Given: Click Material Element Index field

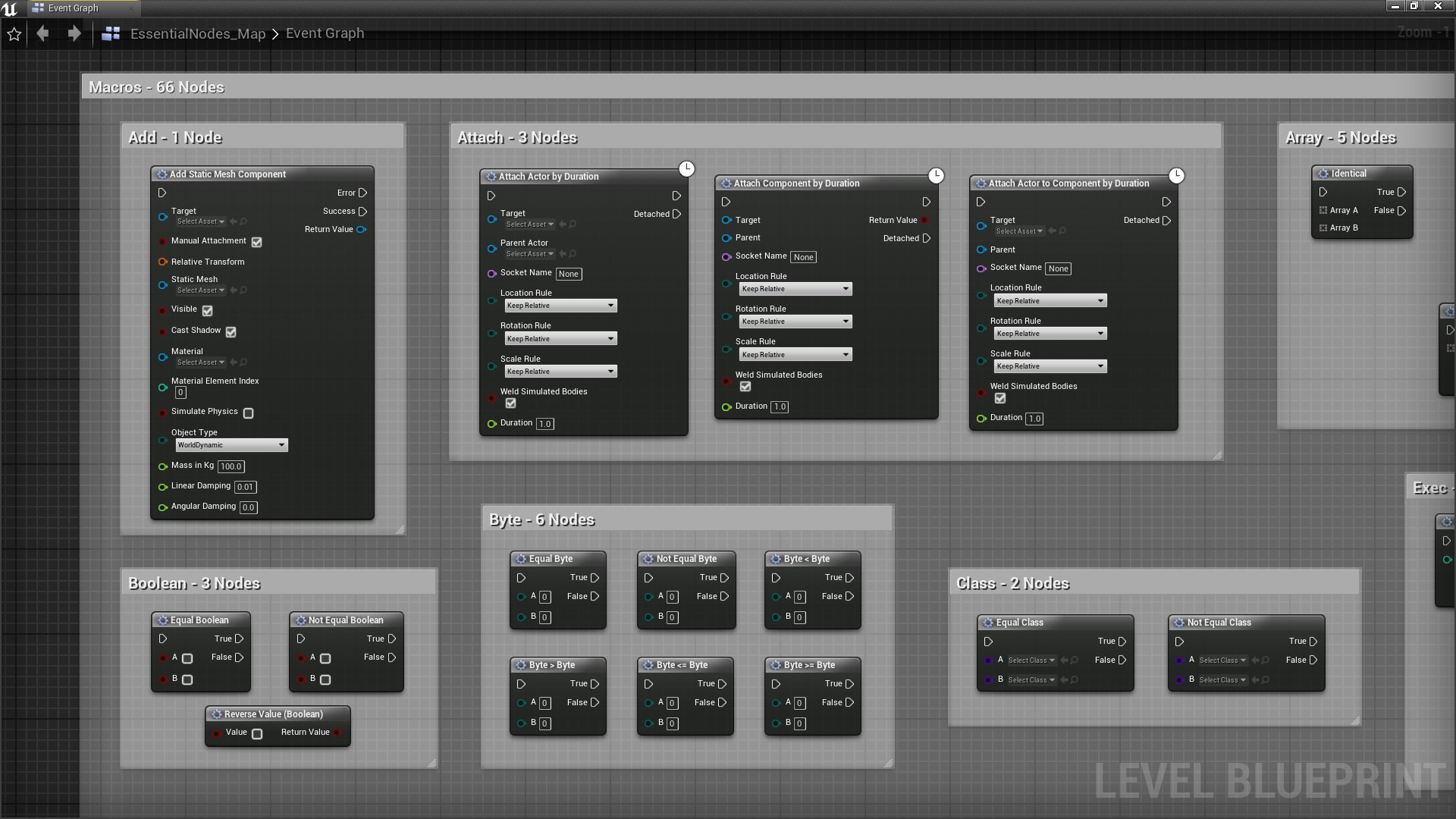Looking at the screenshot, I should click(180, 392).
